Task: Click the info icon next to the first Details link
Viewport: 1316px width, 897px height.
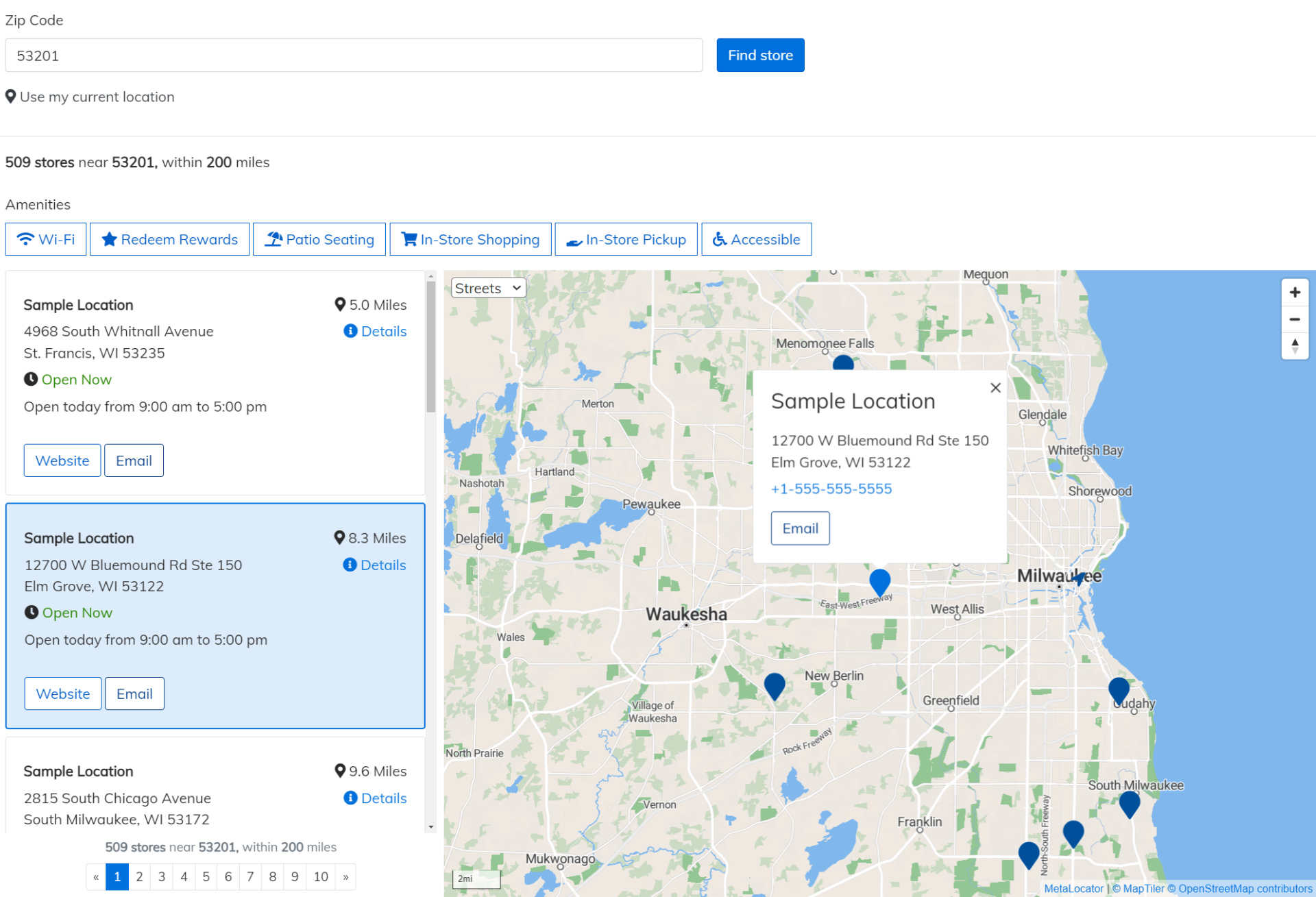Action: [350, 331]
